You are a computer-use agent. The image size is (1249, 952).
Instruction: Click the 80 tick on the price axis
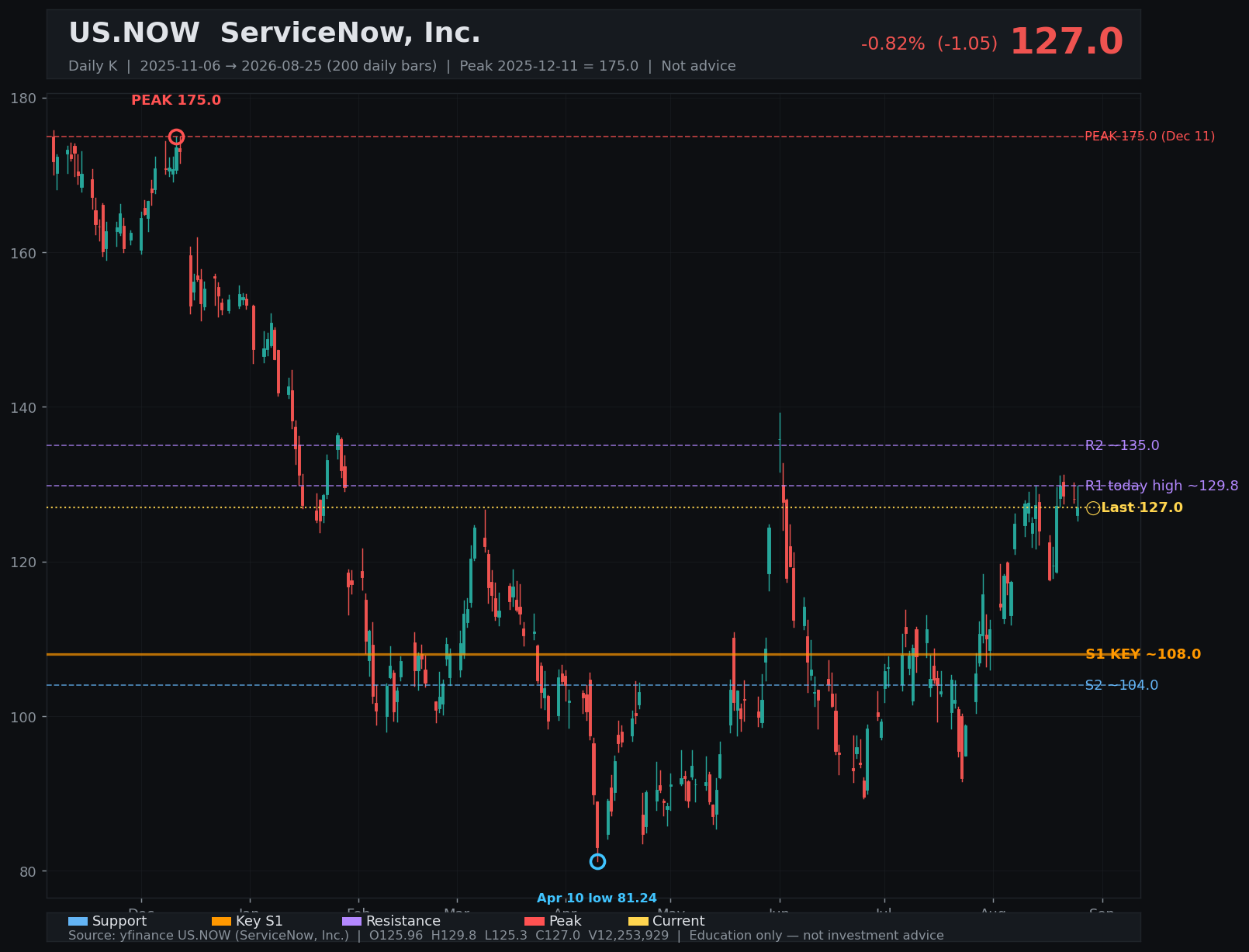tap(28, 871)
